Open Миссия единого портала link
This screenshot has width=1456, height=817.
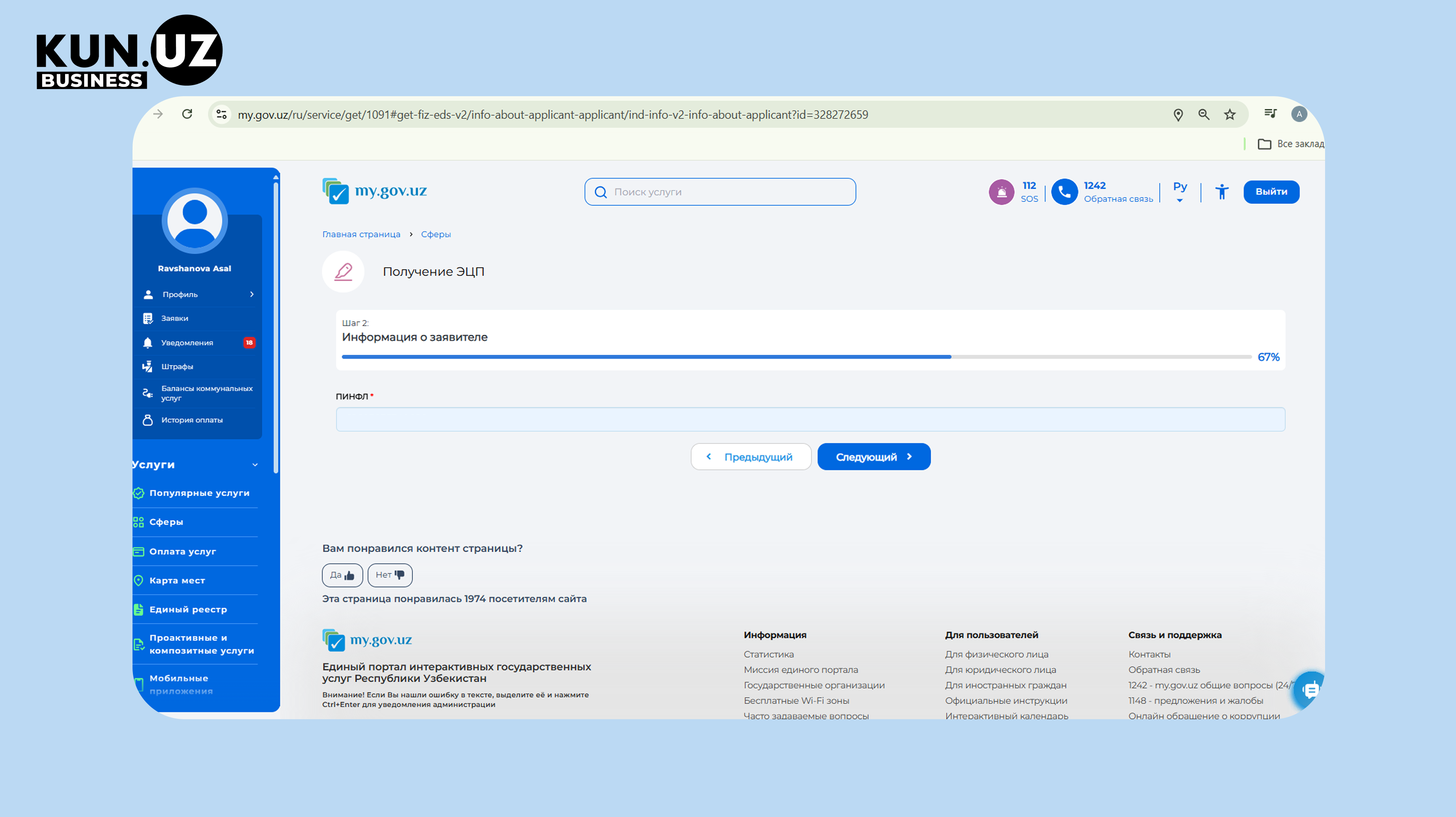[801, 670]
